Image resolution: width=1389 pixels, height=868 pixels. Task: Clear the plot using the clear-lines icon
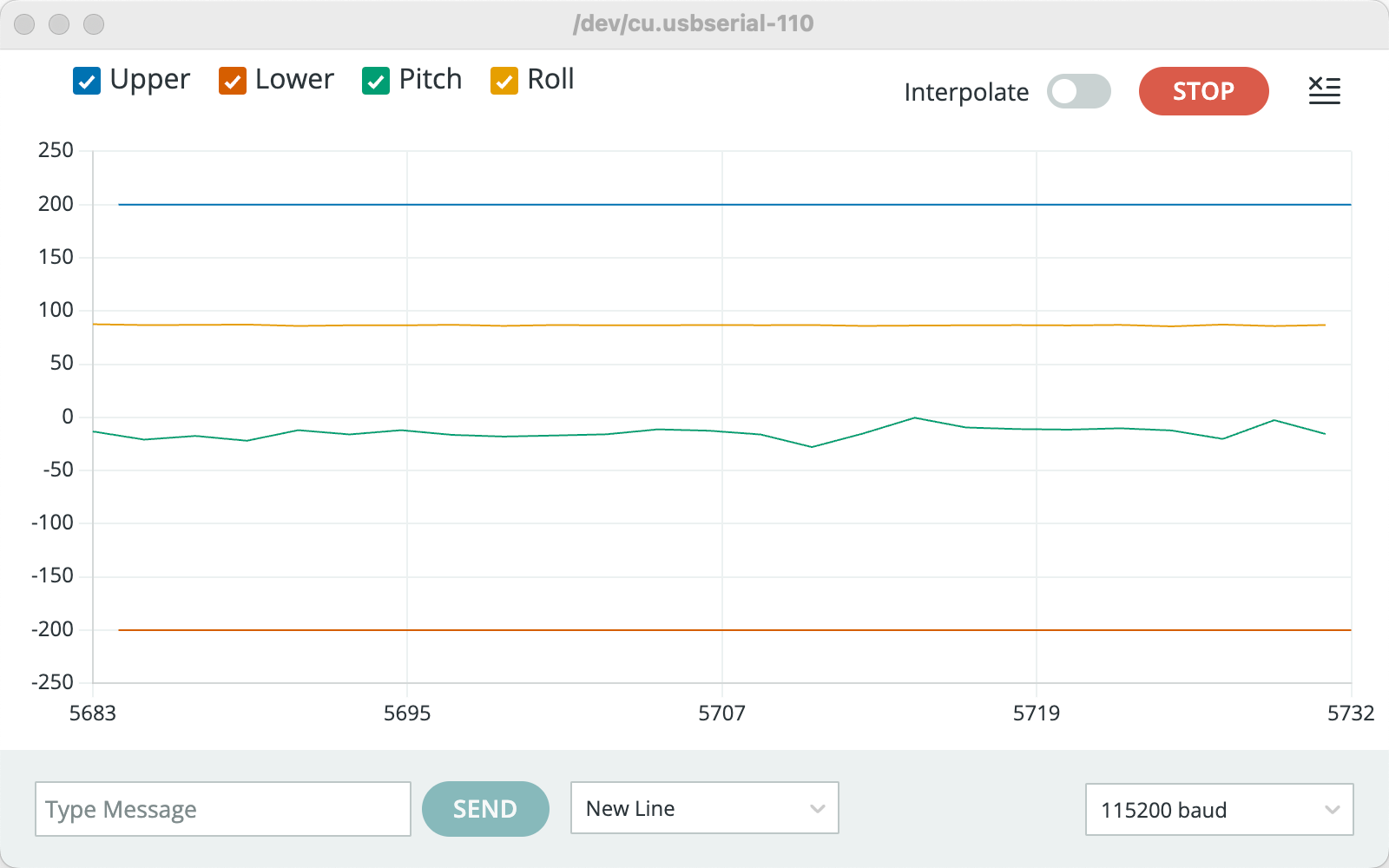pyautogui.click(x=1324, y=90)
